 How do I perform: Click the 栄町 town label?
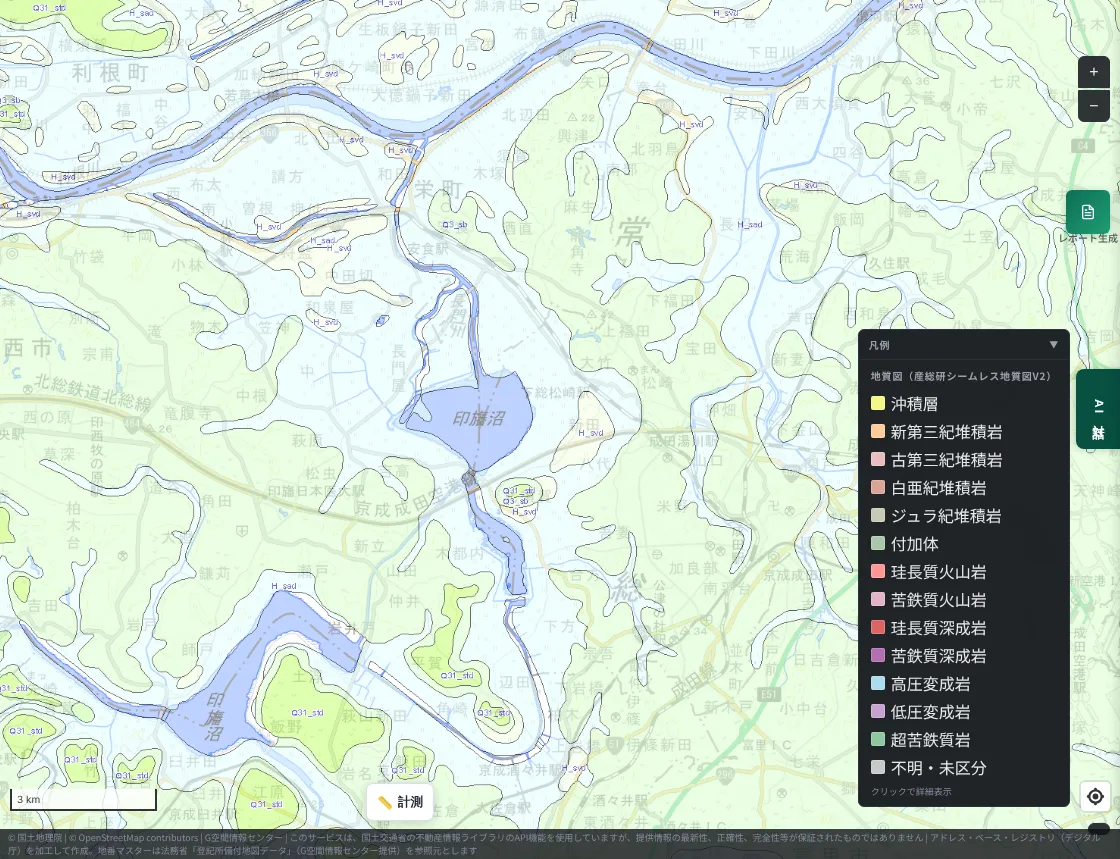click(x=438, y=190)
